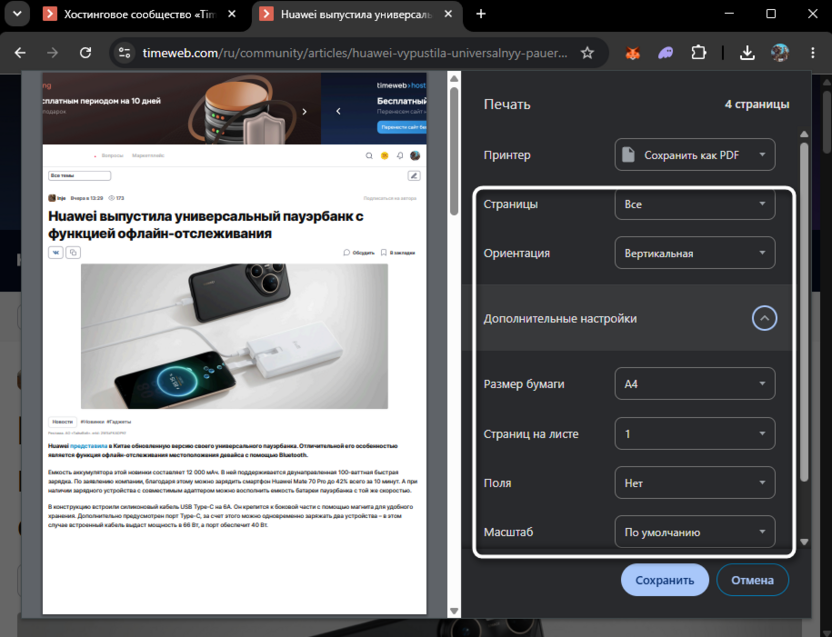Open the MetaMask fox extension
832x637 pixels.
pyautogui.click(x=632, y=53)
